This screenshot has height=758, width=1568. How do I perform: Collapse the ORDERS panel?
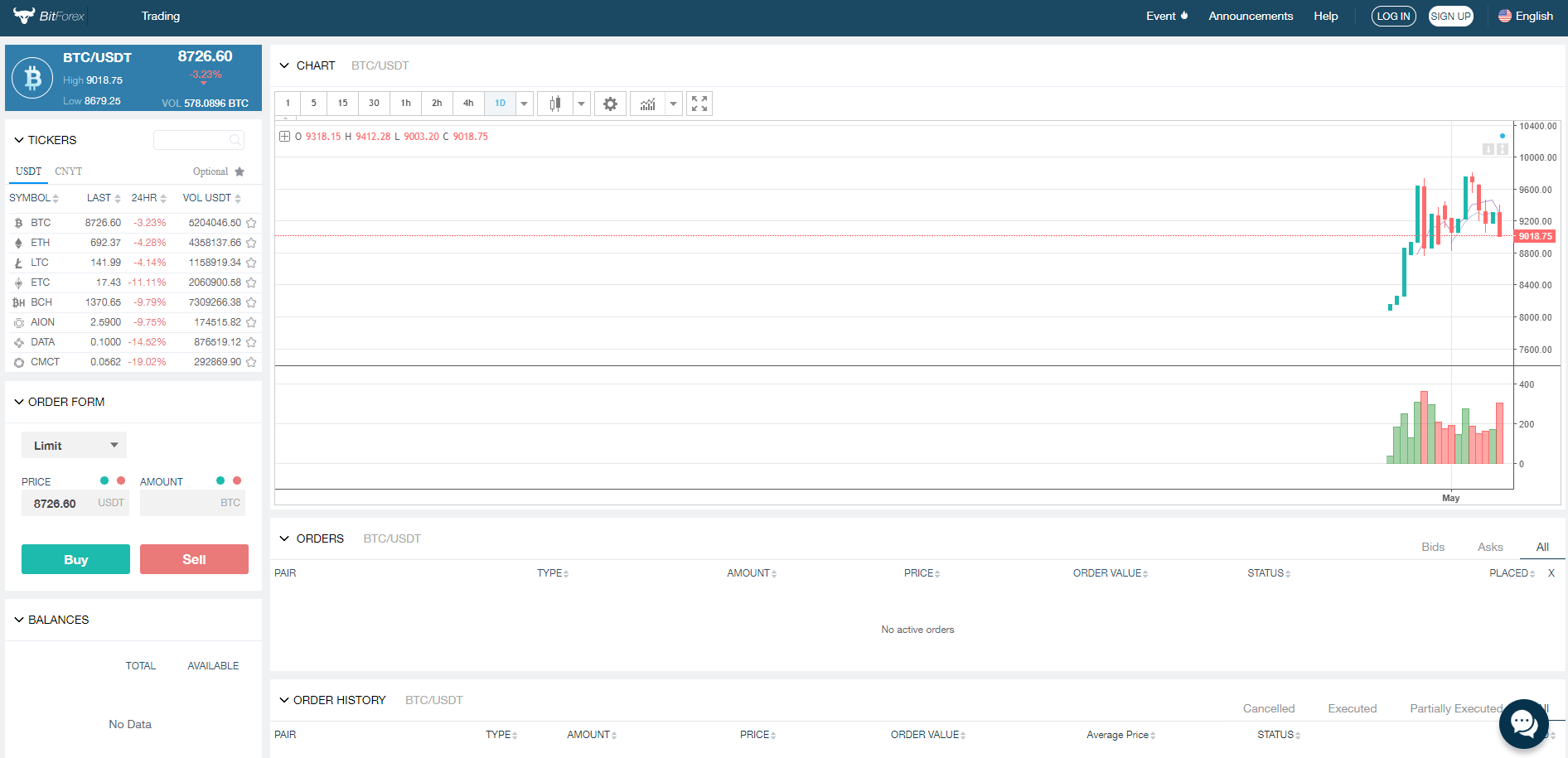pos(284,538)
